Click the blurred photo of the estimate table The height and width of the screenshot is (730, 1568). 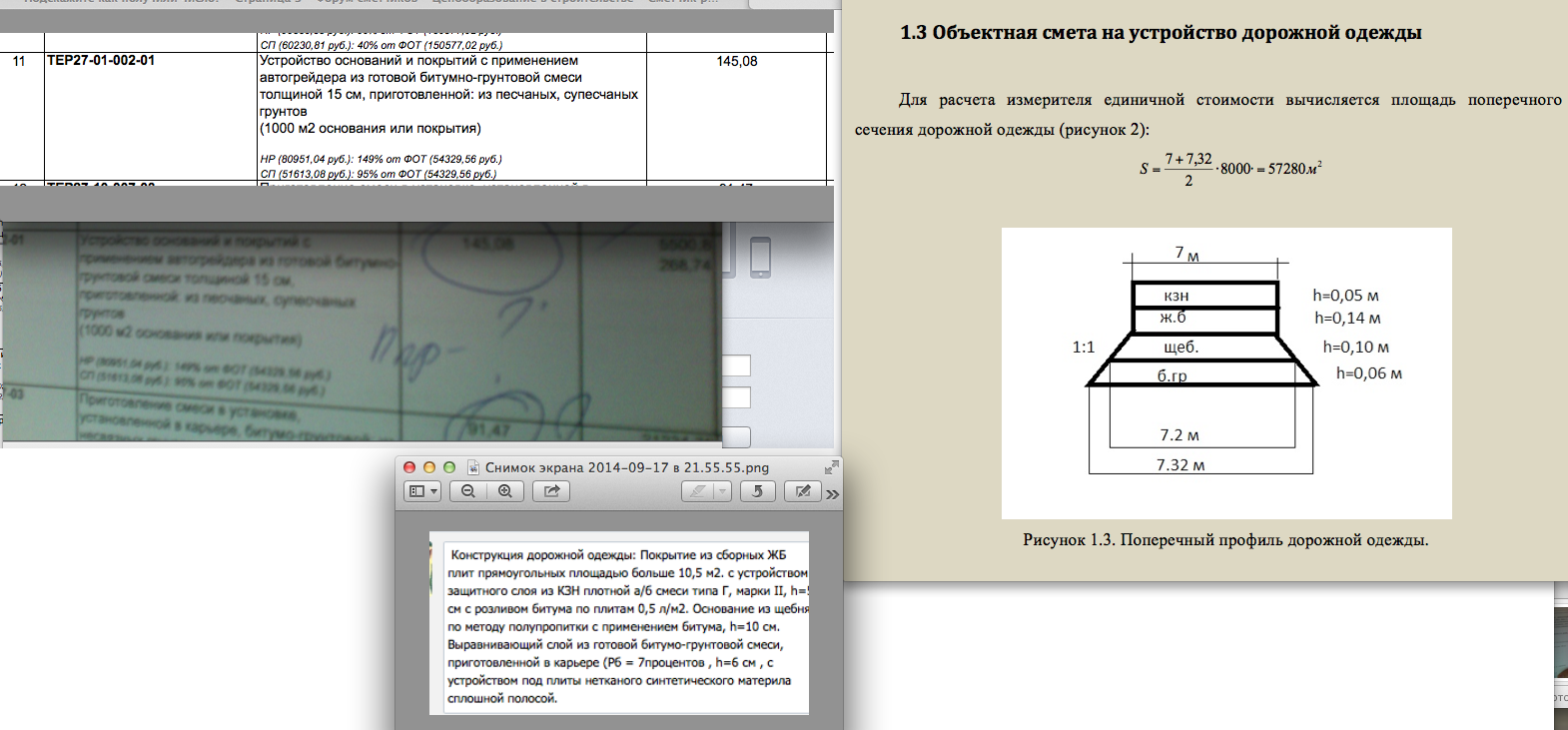pos(361,332)
